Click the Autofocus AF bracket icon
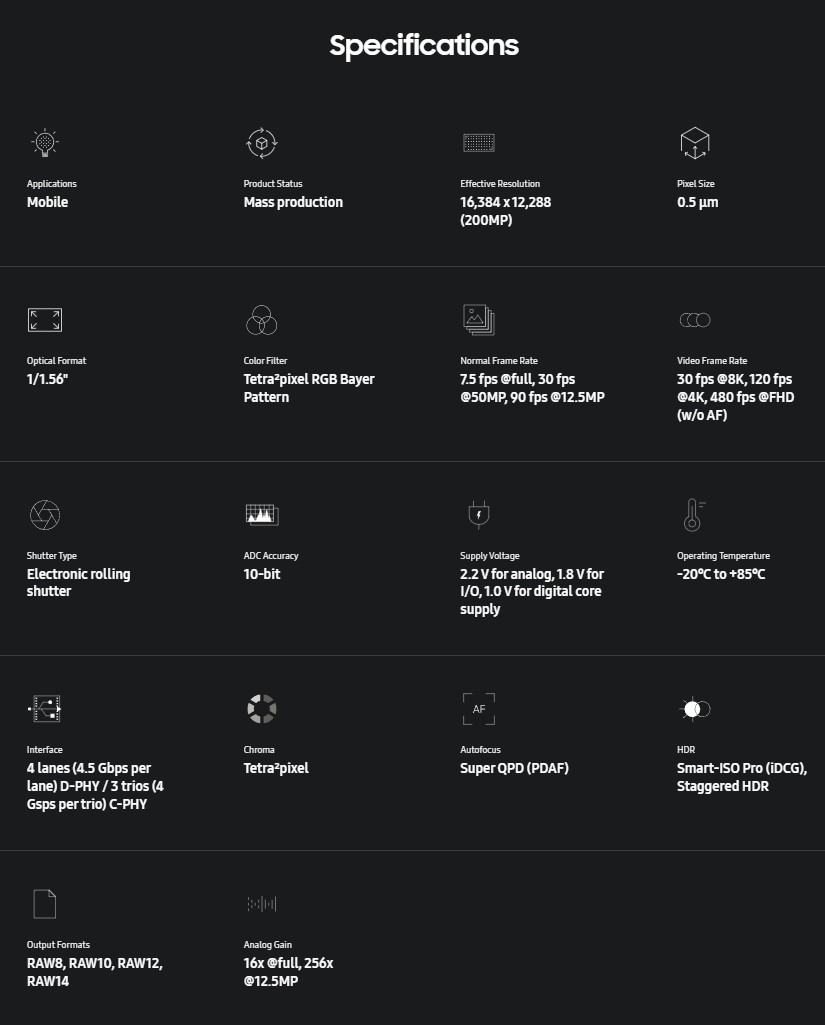Image resolution: width=825 pixels, height=1025 pixels. (x=478, y=709)
